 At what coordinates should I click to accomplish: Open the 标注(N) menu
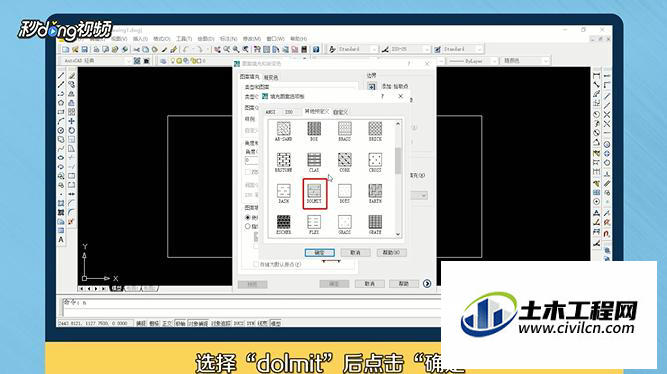tap(228, 39)
